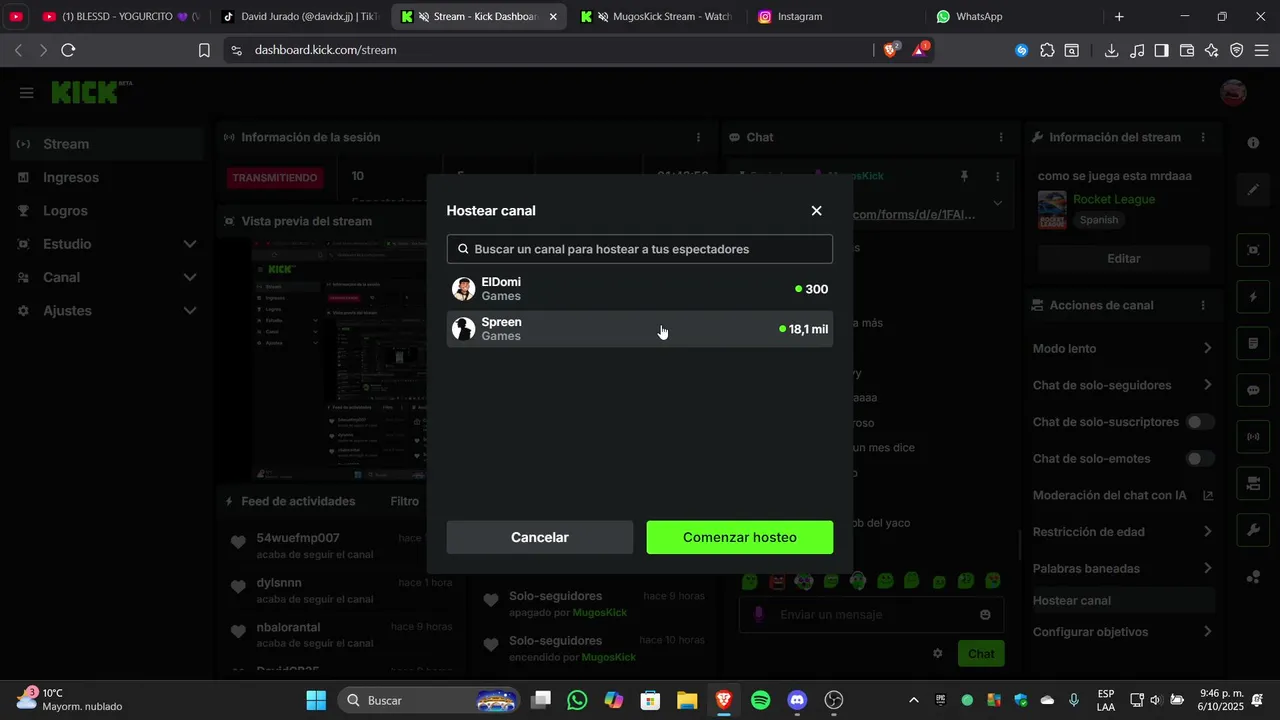Viewport: 1280px width, 720px height.
Task: Toggle stream preview widget icon in right bar
Action: tap(1253, 249)
